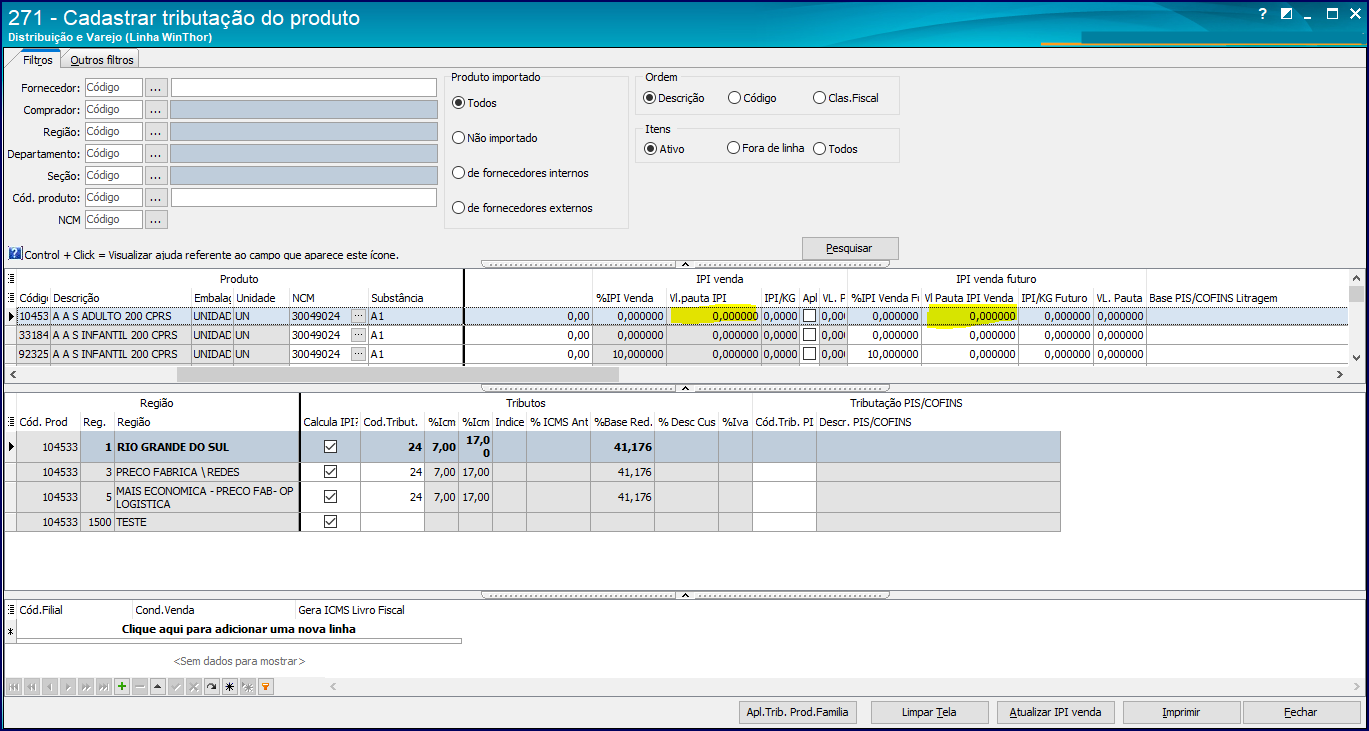
Task: Toggle Calcula IPI for TESTE region
Action: pos(331,522)
